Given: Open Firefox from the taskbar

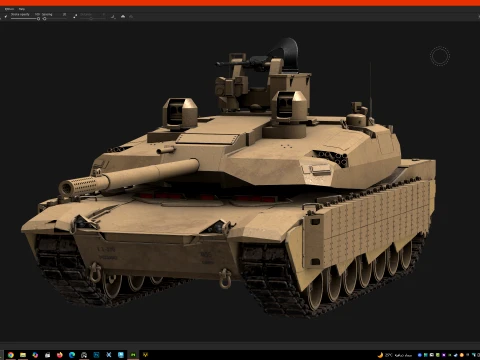Looking at the screenshot, I should click(60, 355).
